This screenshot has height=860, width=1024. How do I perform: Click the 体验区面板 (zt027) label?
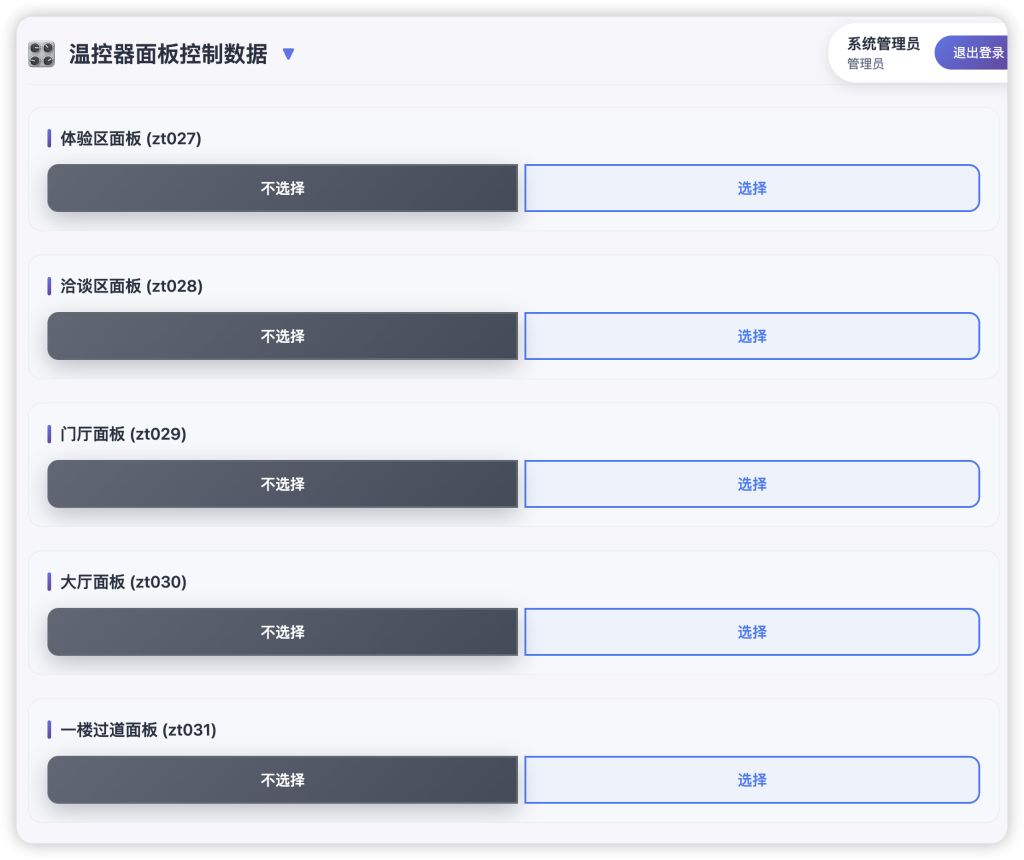coord(131,139)
